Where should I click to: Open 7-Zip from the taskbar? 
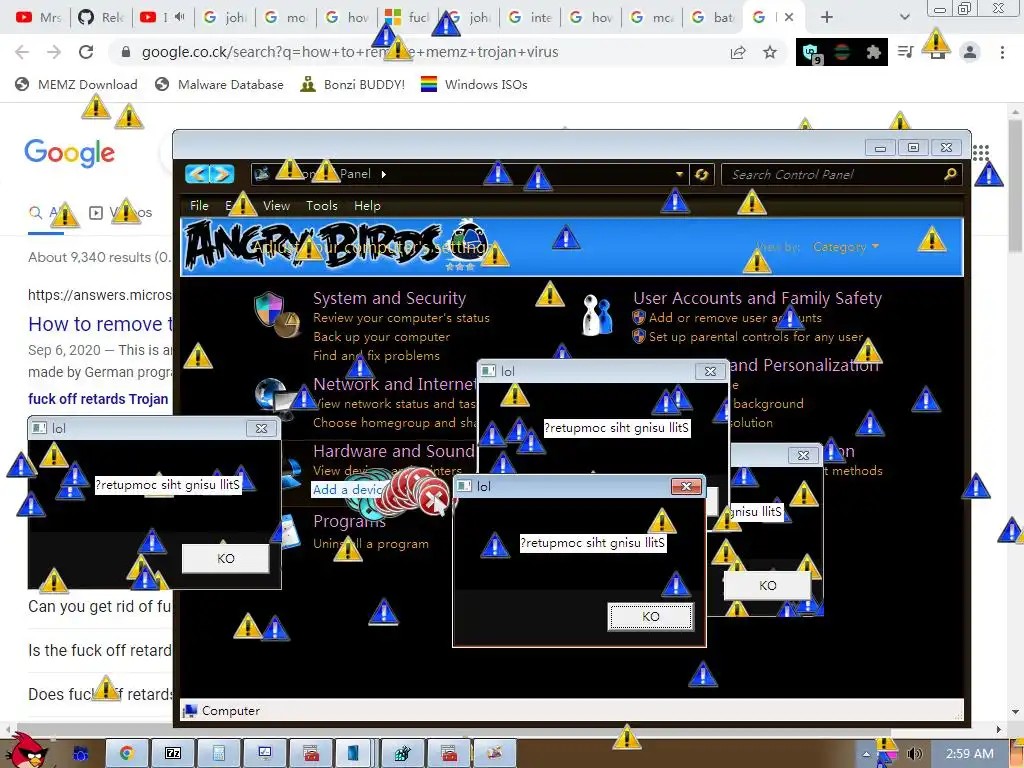click(172, 753)
